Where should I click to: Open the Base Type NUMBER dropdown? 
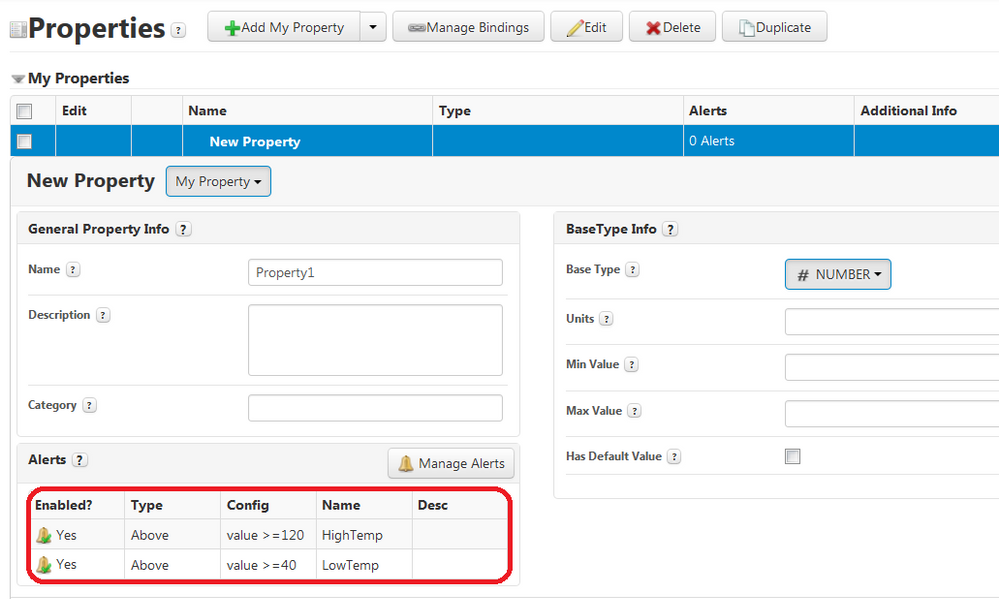click(838, 274)
